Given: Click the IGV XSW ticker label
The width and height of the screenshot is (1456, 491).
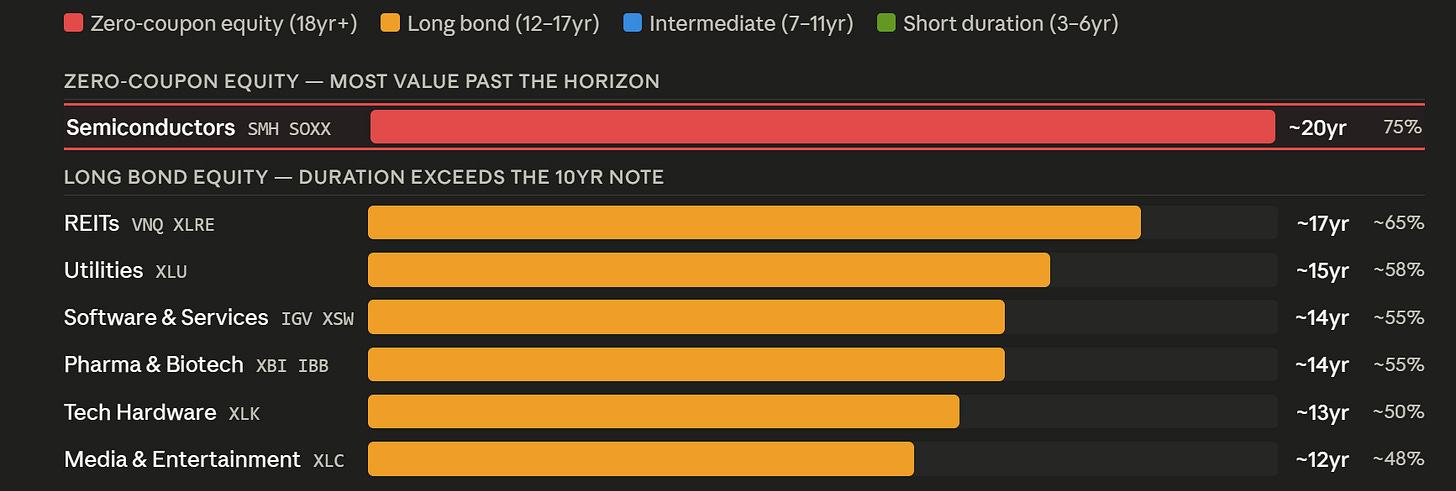Looking at the screenshot, I should tap(318, 319).
